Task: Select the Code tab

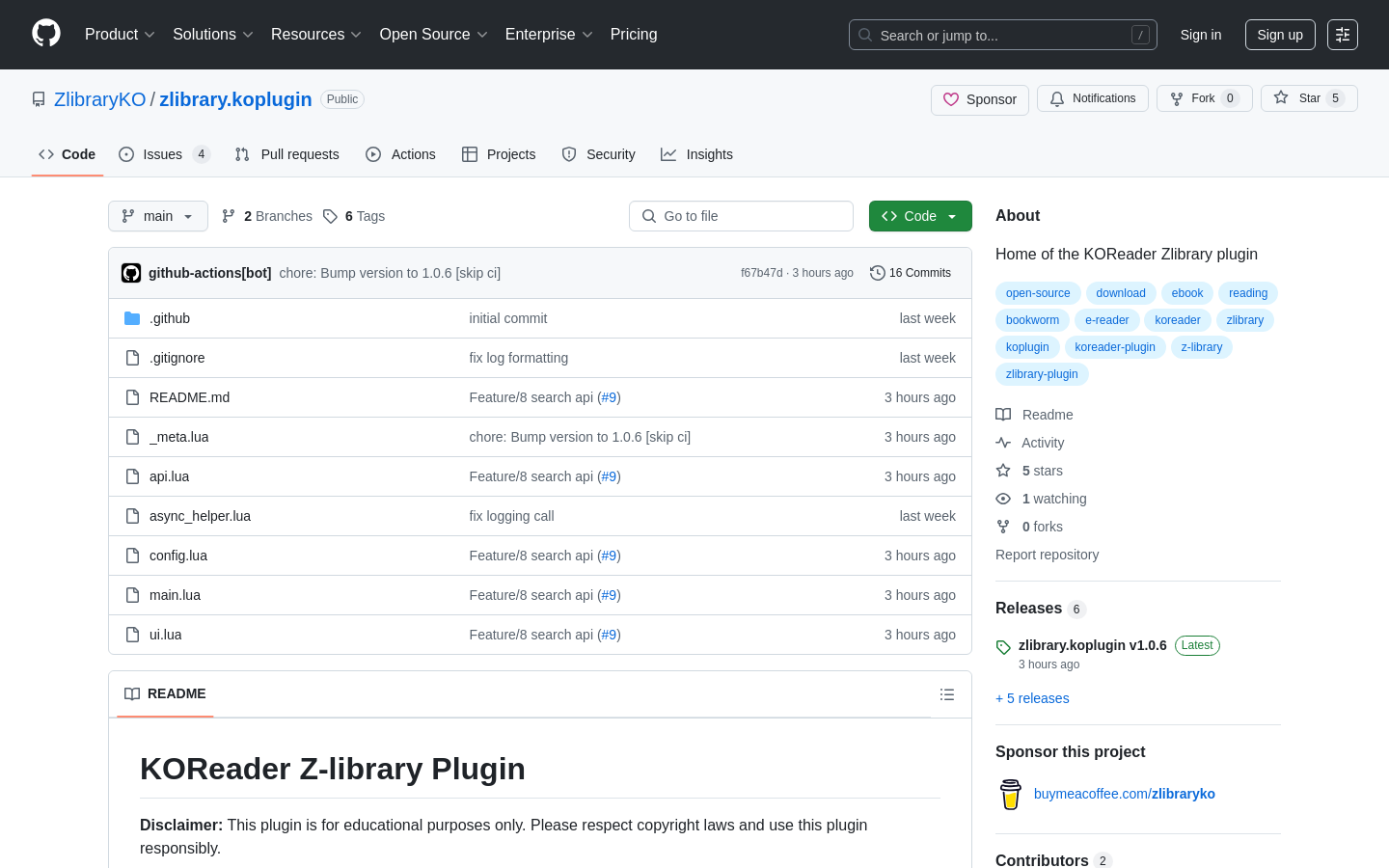Action: [68, 154]
